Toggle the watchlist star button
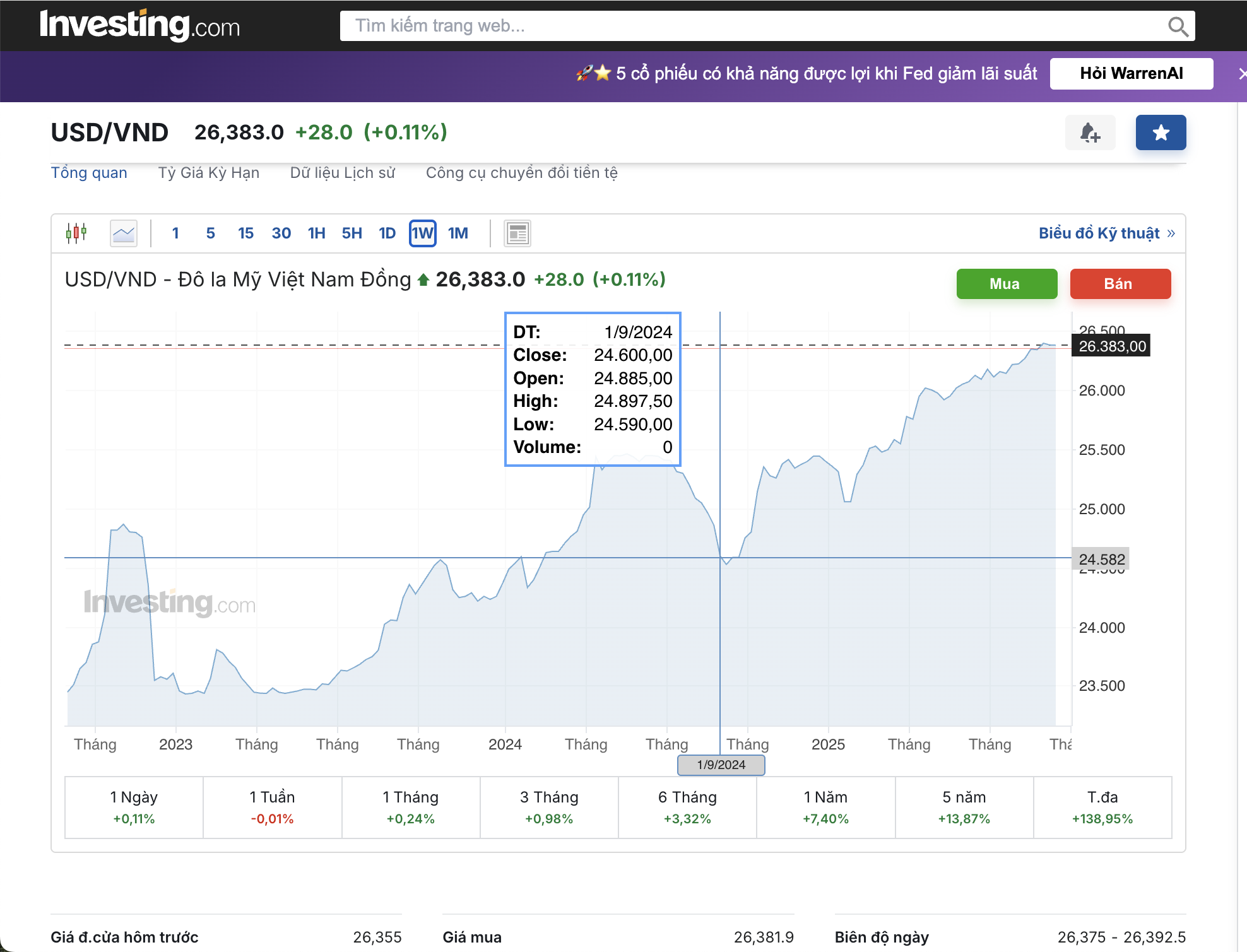The width and height of the screenshot is (1247, 952). 1161,133
